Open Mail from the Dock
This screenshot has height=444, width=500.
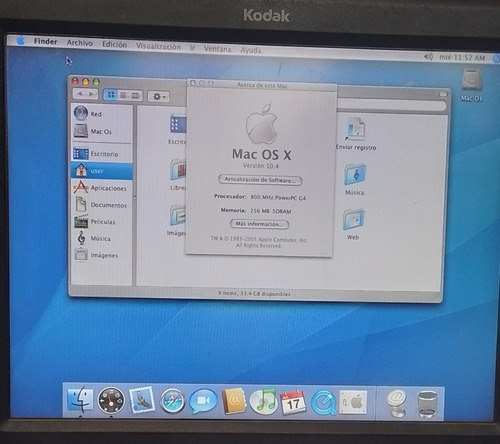click(142, 400)
